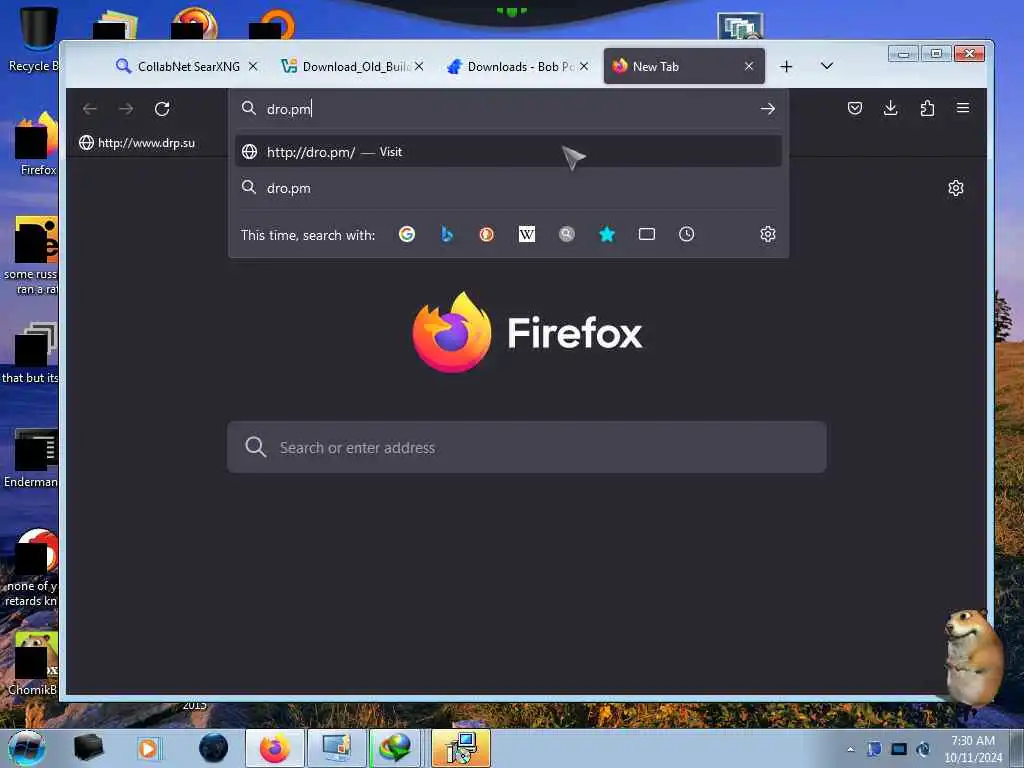1024x768 pixels.
Task: Search history via clock icon
Action: coord(686,234)
